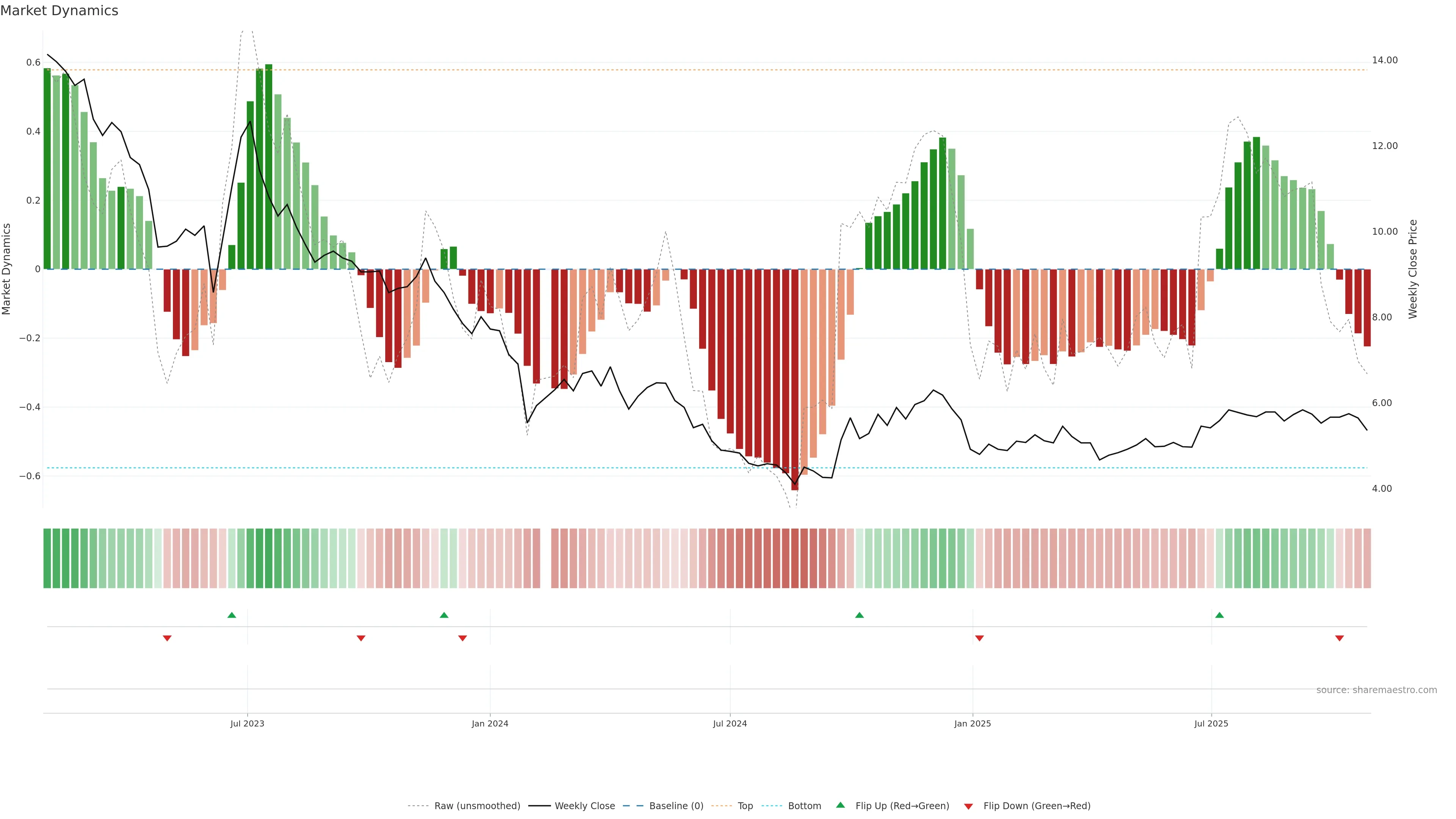1456x819 pixels.
Task: Click the green flip-up triangle in Oct 2024
Action: click(x=859, y=615)
